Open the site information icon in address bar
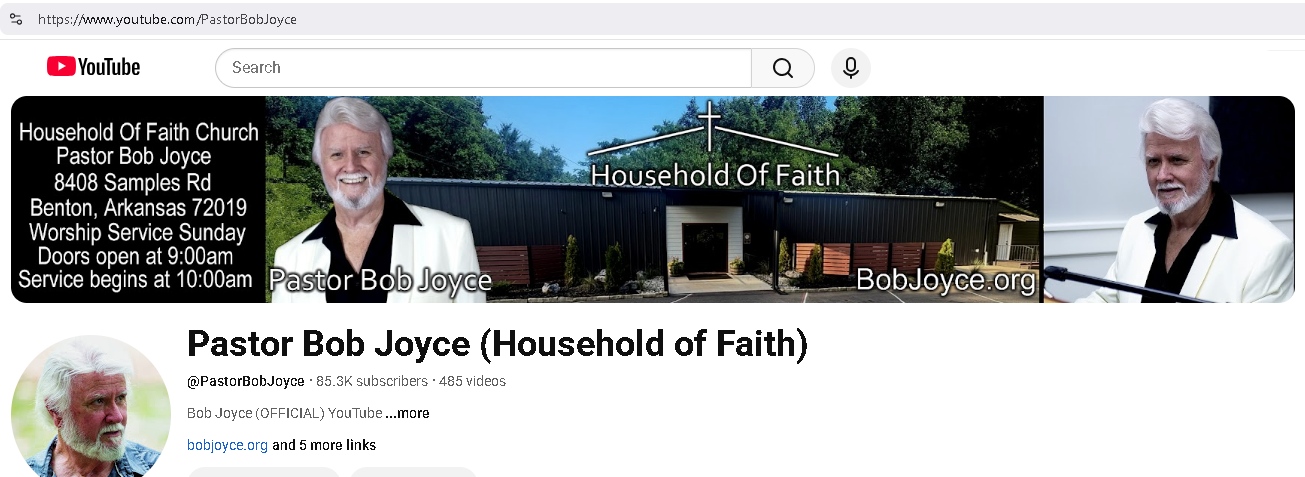 pyautogui.click(x=16, y=19)
